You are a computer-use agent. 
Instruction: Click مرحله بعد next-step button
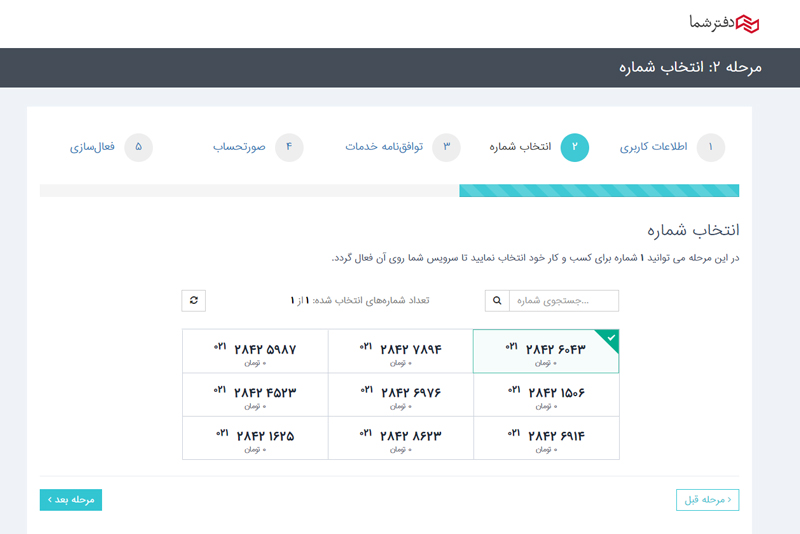tap(71, 500)
